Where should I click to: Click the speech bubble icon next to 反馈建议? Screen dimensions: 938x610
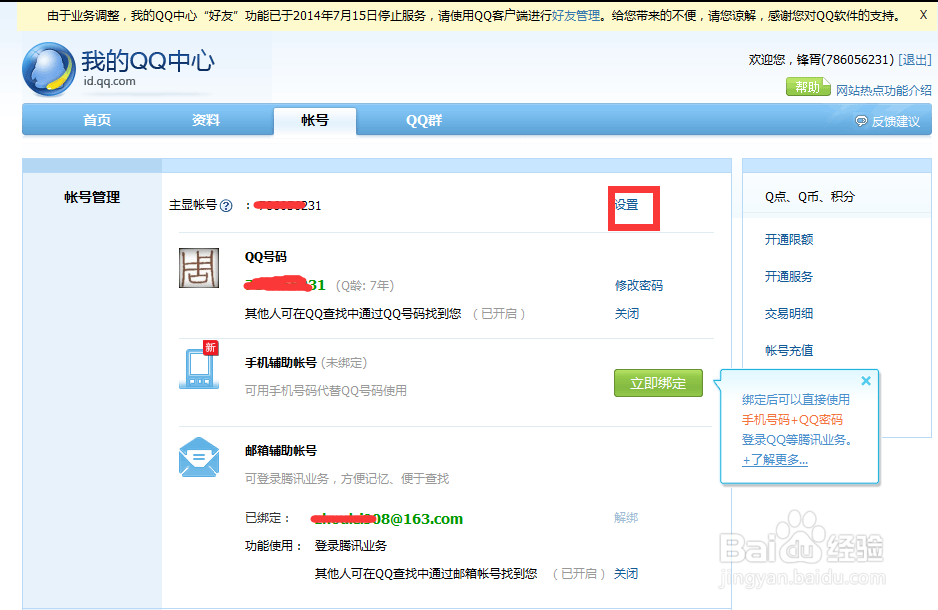[859, 119]
